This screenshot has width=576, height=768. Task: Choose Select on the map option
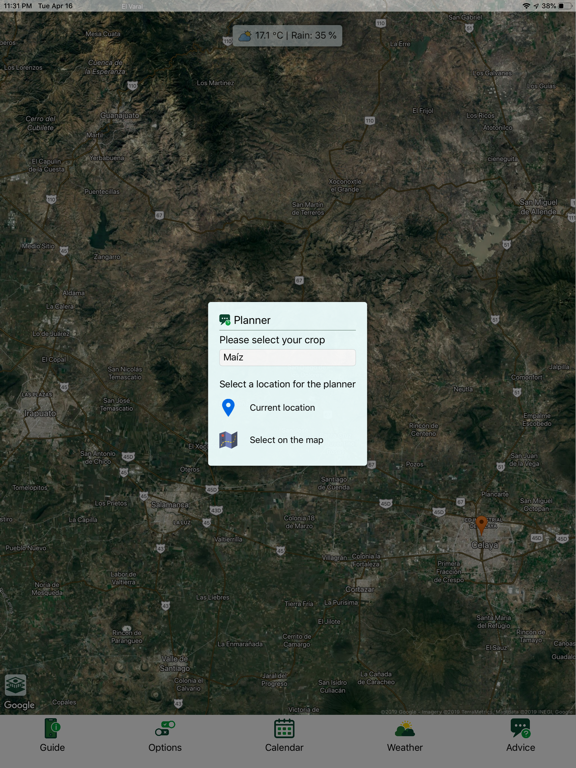click(287, 440)
